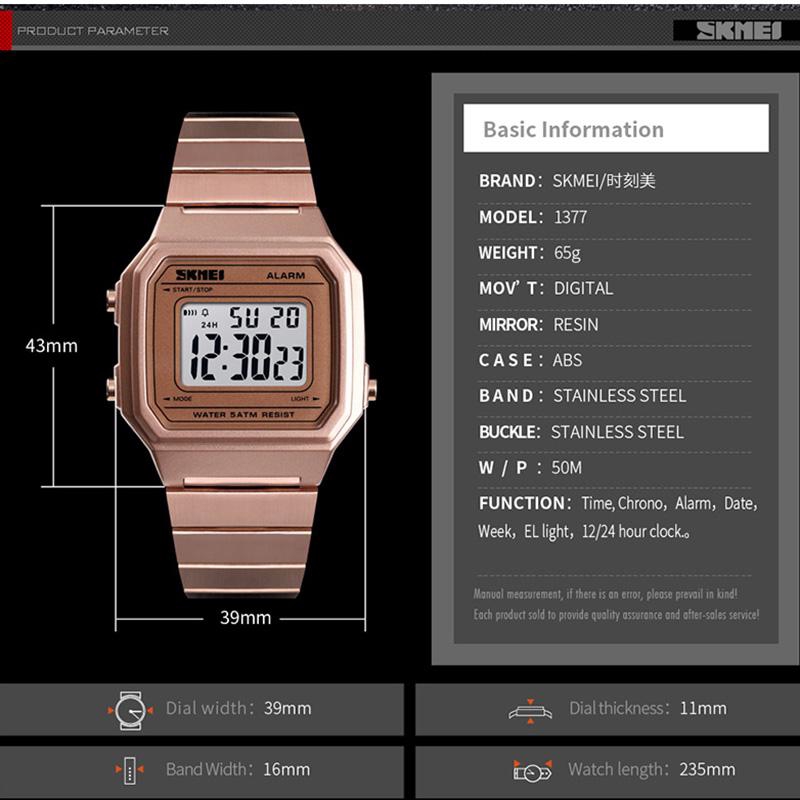Select the Band Width strap icon
The width and height of the screenshot is (800, 800).
[130, 770]
